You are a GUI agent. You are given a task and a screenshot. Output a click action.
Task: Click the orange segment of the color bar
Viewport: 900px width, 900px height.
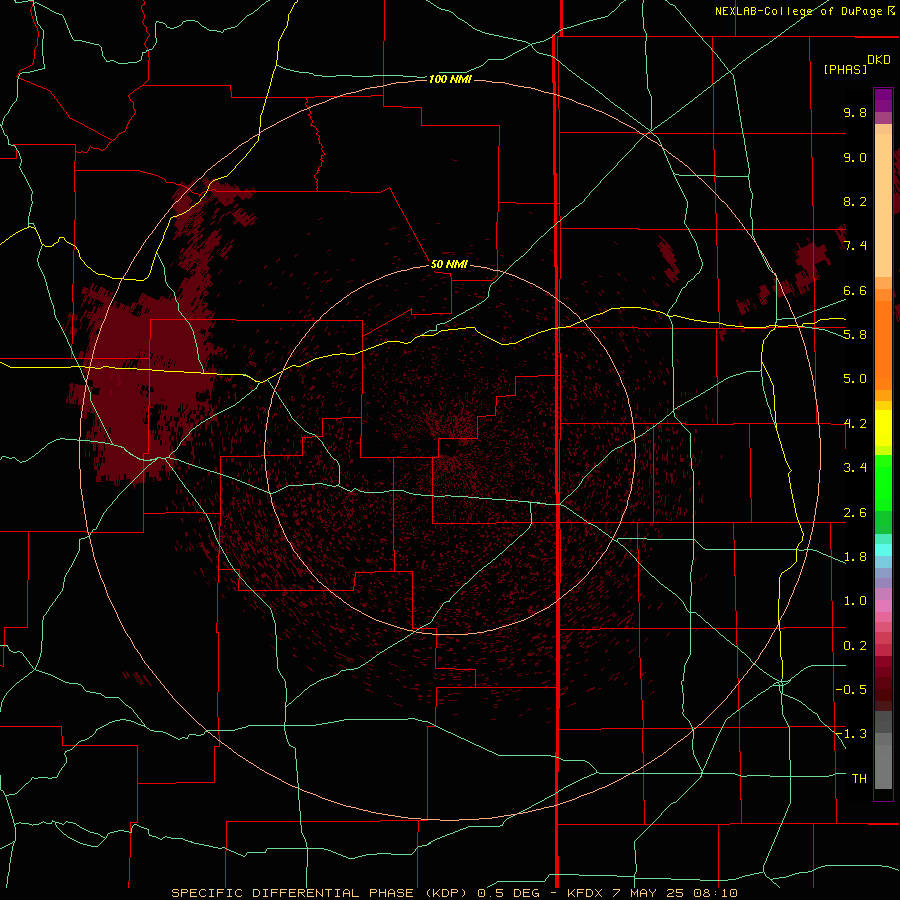pyautogui.click(x=883, y=346)
